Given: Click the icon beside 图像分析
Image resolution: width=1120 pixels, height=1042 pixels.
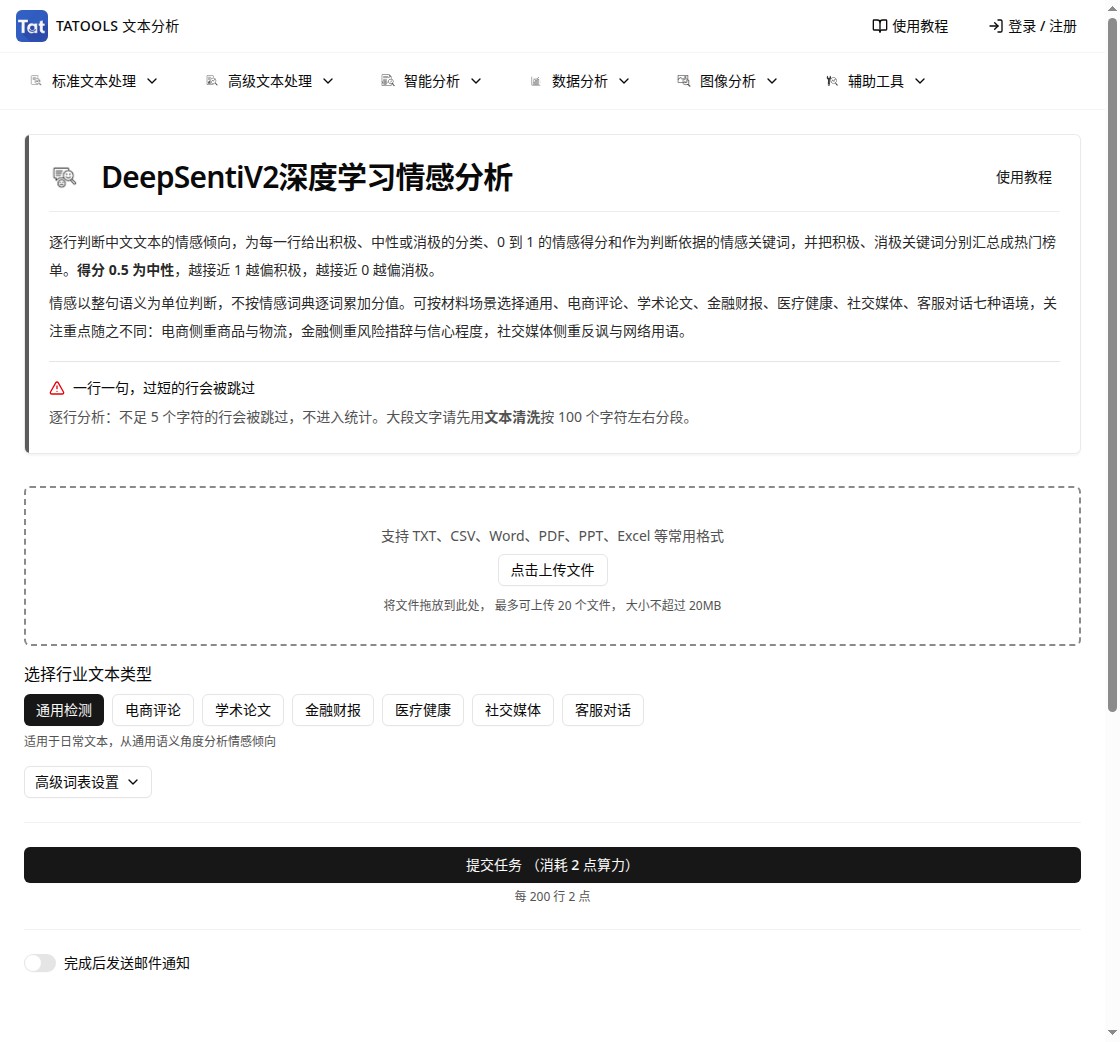Looking at the screenshot, I should click(x=684, y=81).
